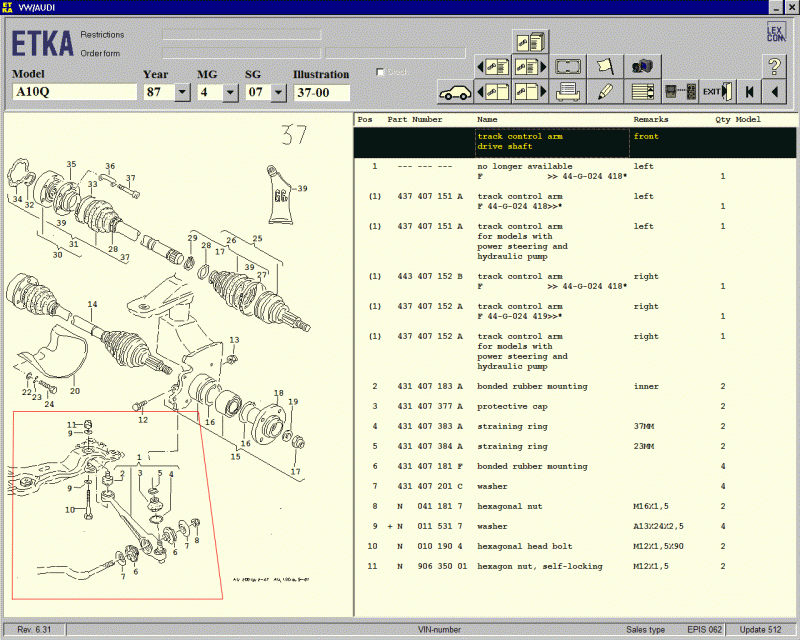The image size is (800, 640).
Task: Click the printer icon in toolbar
Action: 569,92
